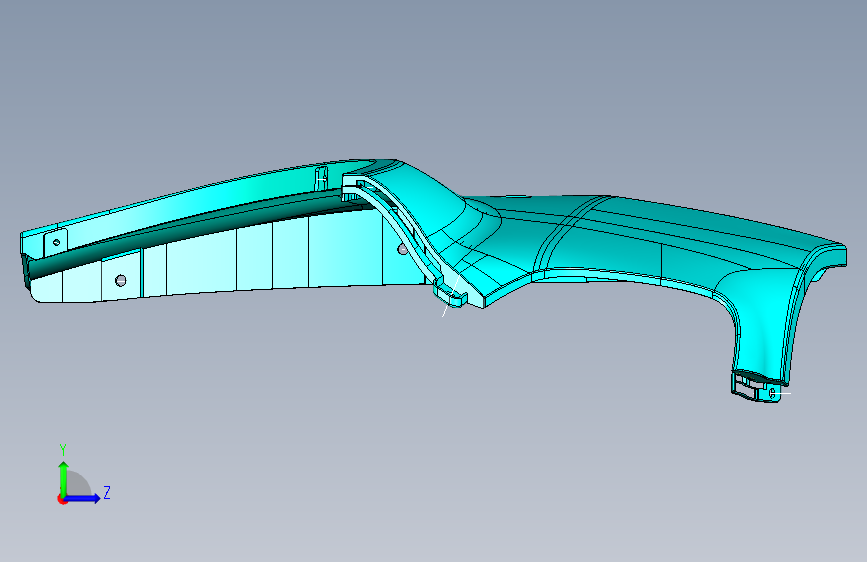Click the "Z" axis label

(x=107, y=492)
